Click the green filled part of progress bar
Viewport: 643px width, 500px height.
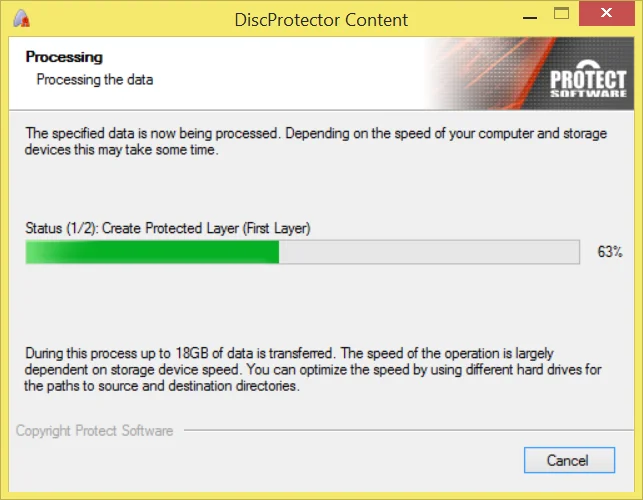tap(152, 252)
